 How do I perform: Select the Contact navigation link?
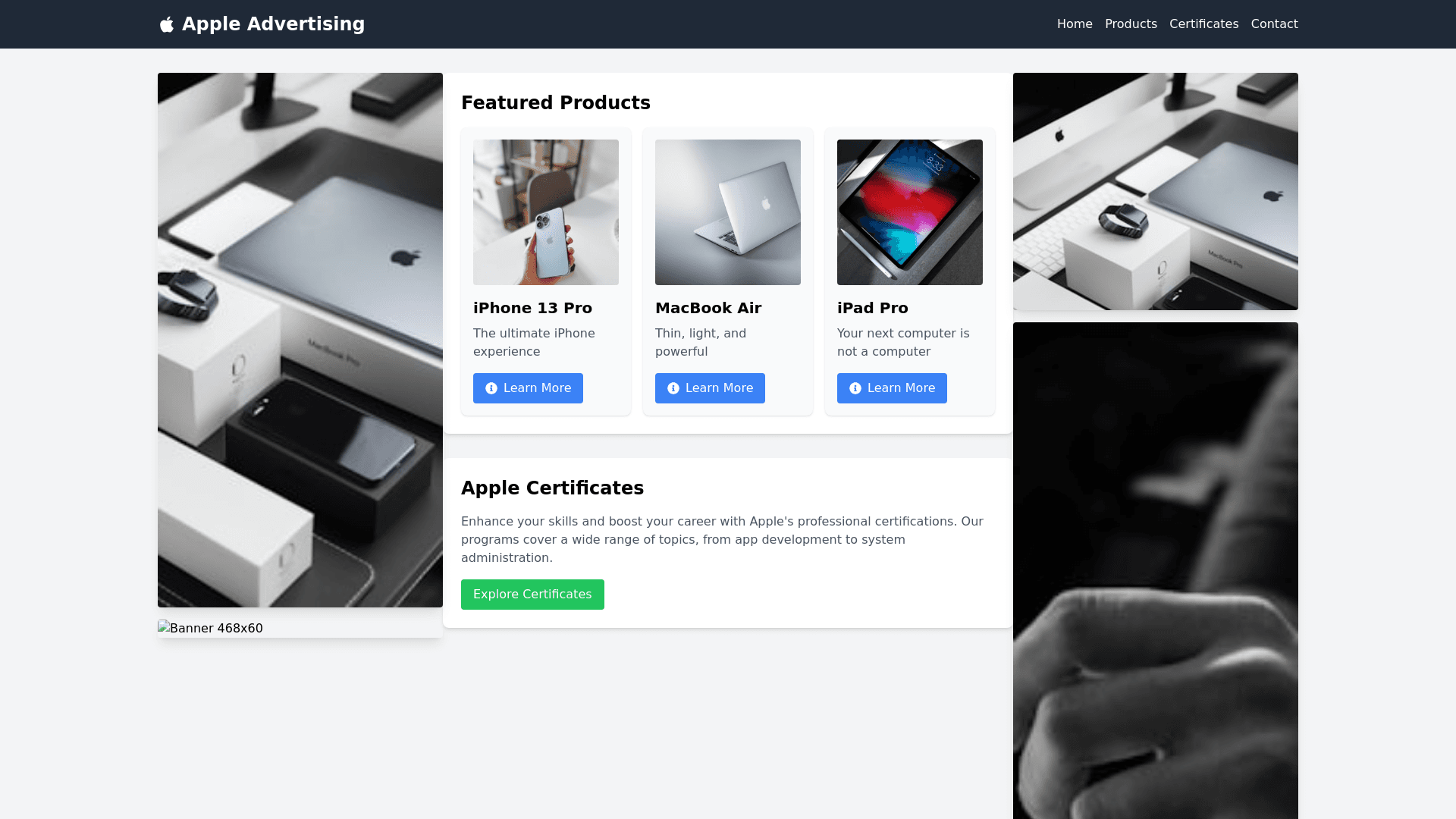[x=1274, y=24]
